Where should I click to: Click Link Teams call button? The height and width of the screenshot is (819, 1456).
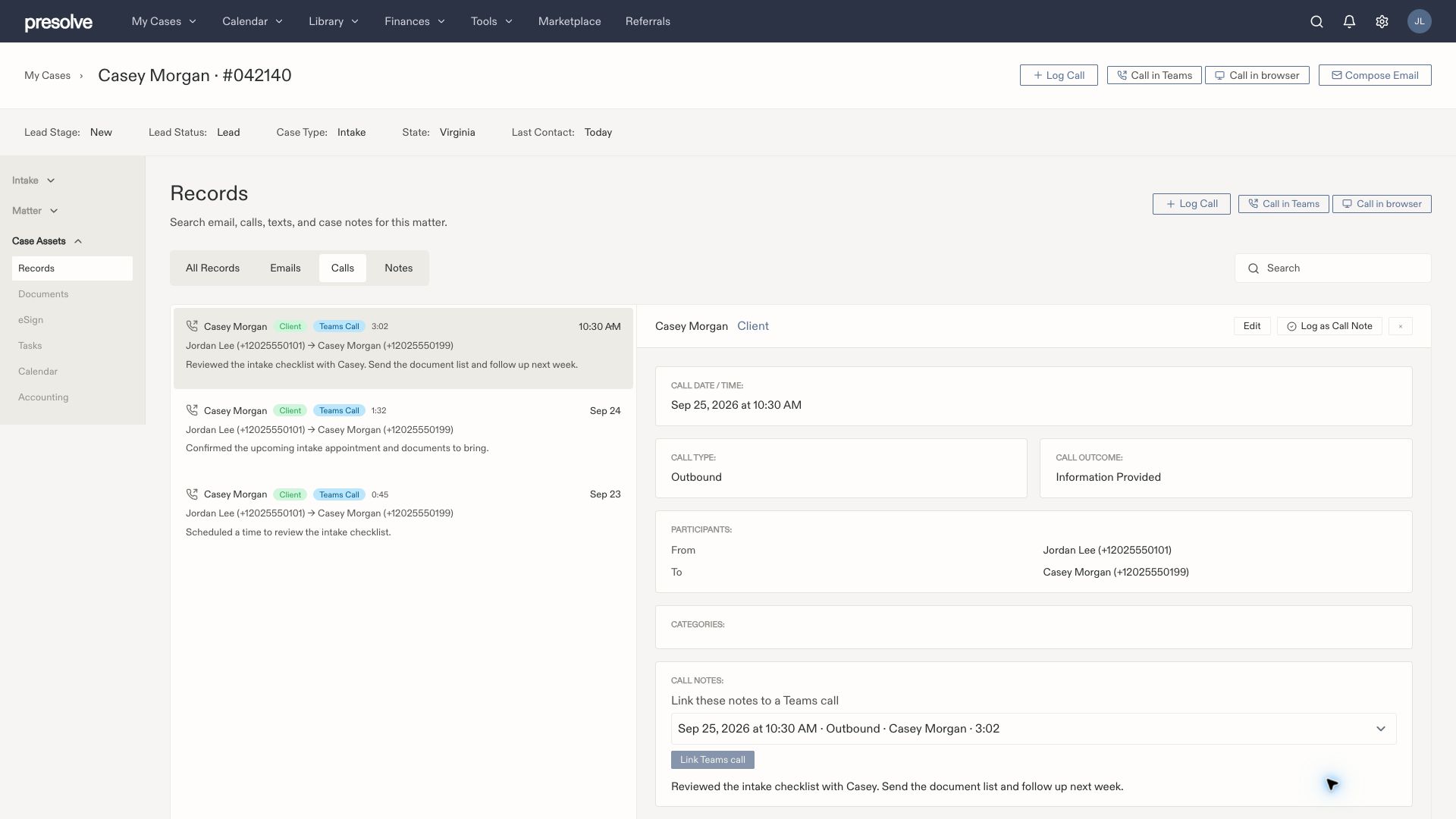coord(712,760)
